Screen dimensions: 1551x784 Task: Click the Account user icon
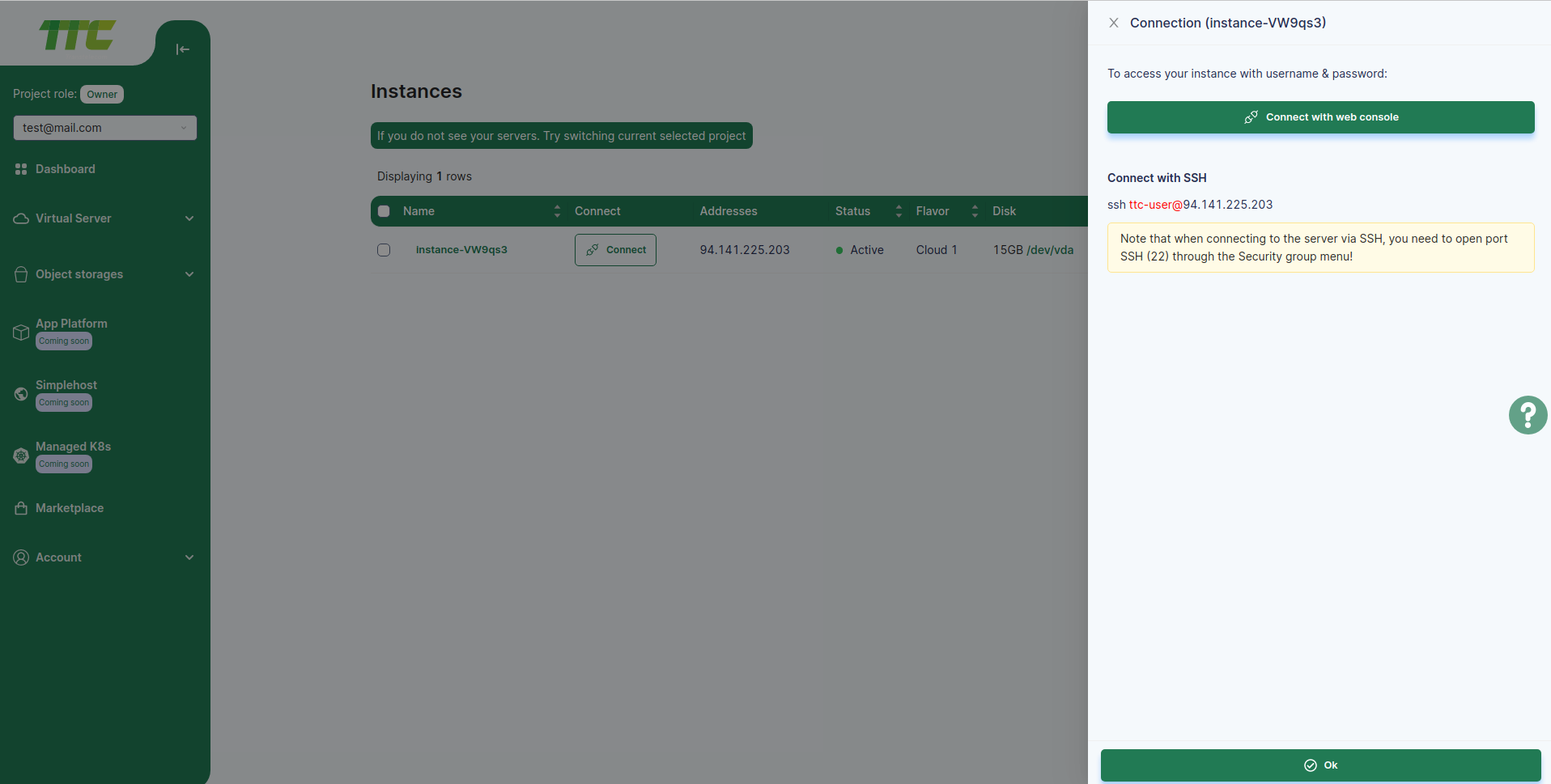21,557
